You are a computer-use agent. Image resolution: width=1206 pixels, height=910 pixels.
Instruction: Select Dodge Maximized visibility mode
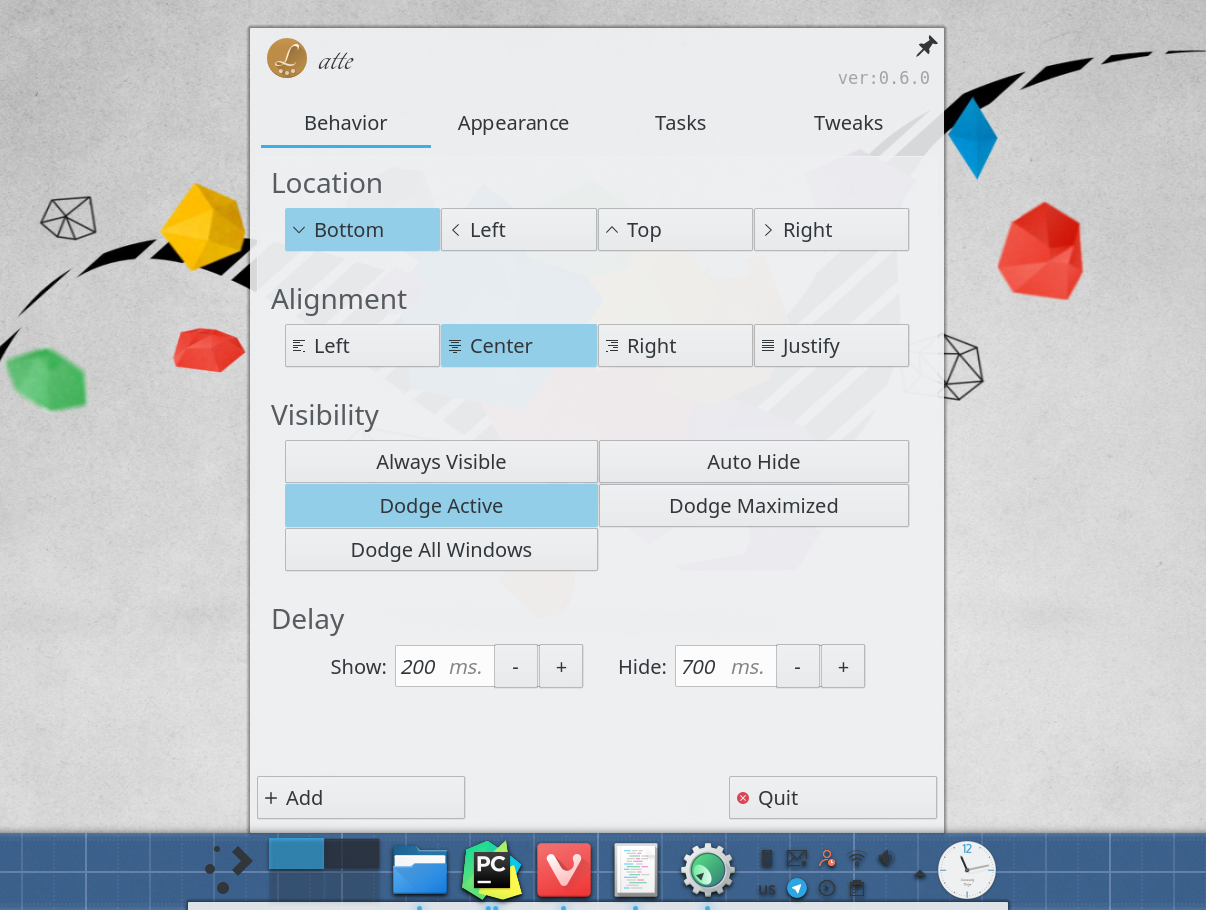[753, 506]
